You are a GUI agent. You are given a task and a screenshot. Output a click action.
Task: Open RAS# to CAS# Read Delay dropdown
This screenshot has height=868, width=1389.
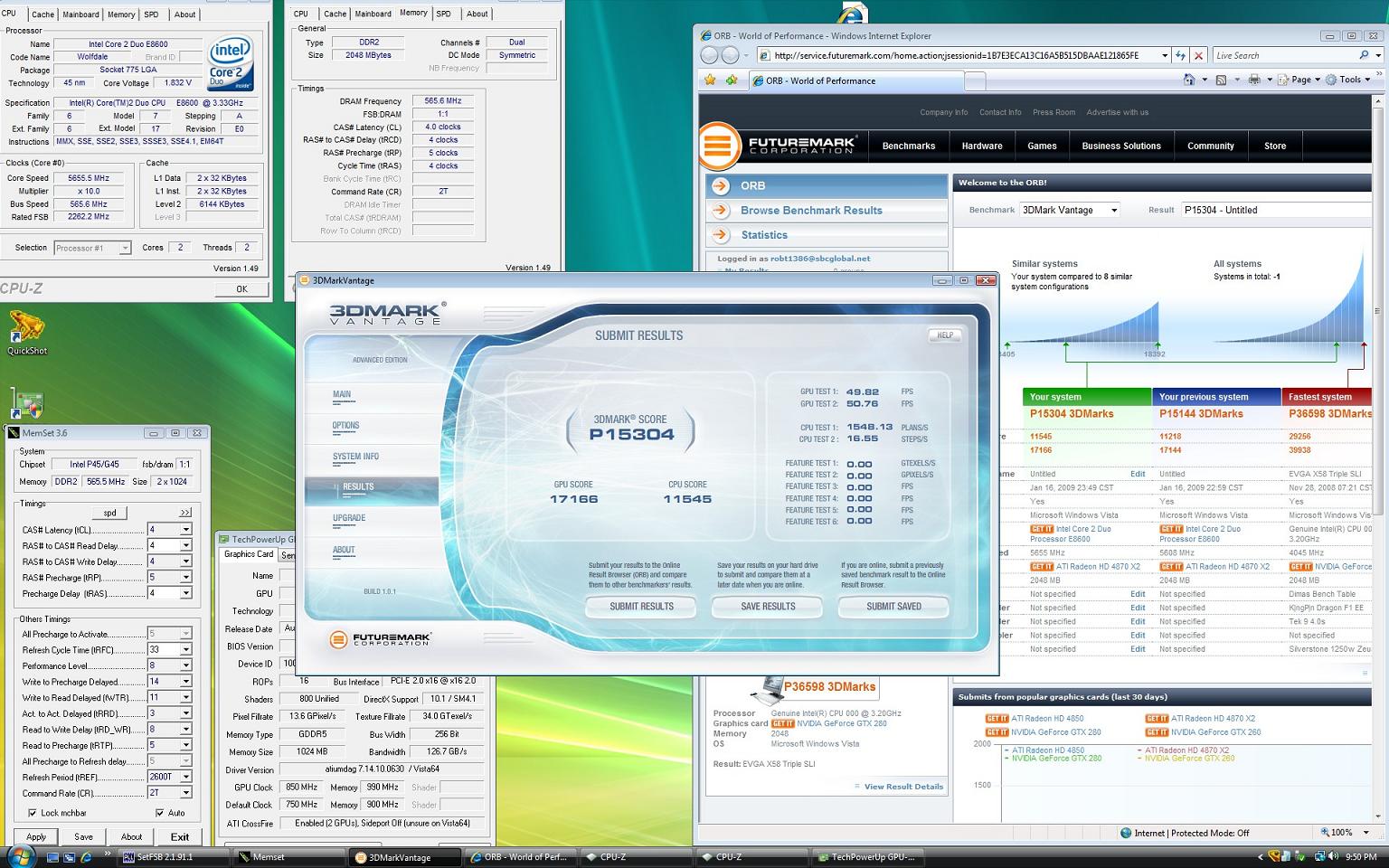[x=186, y=546]
